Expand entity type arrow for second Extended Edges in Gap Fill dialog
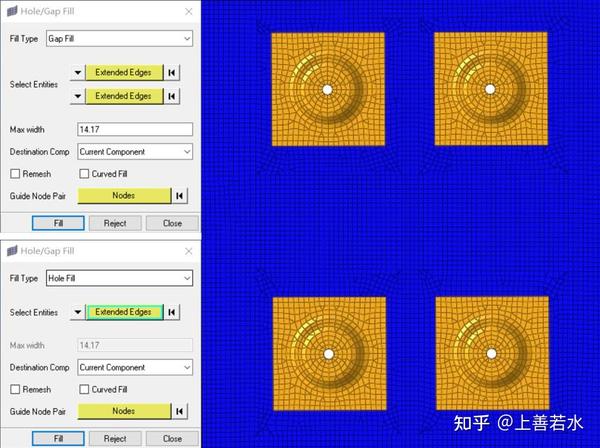Image resolution: width=600 pixels, height=448 pixels. pos(78,96)
